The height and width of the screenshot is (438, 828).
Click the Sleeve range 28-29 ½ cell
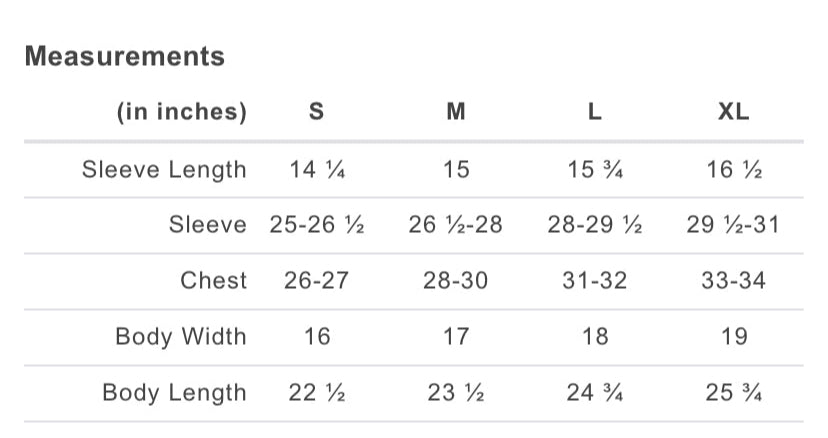[x=595, y=225]
